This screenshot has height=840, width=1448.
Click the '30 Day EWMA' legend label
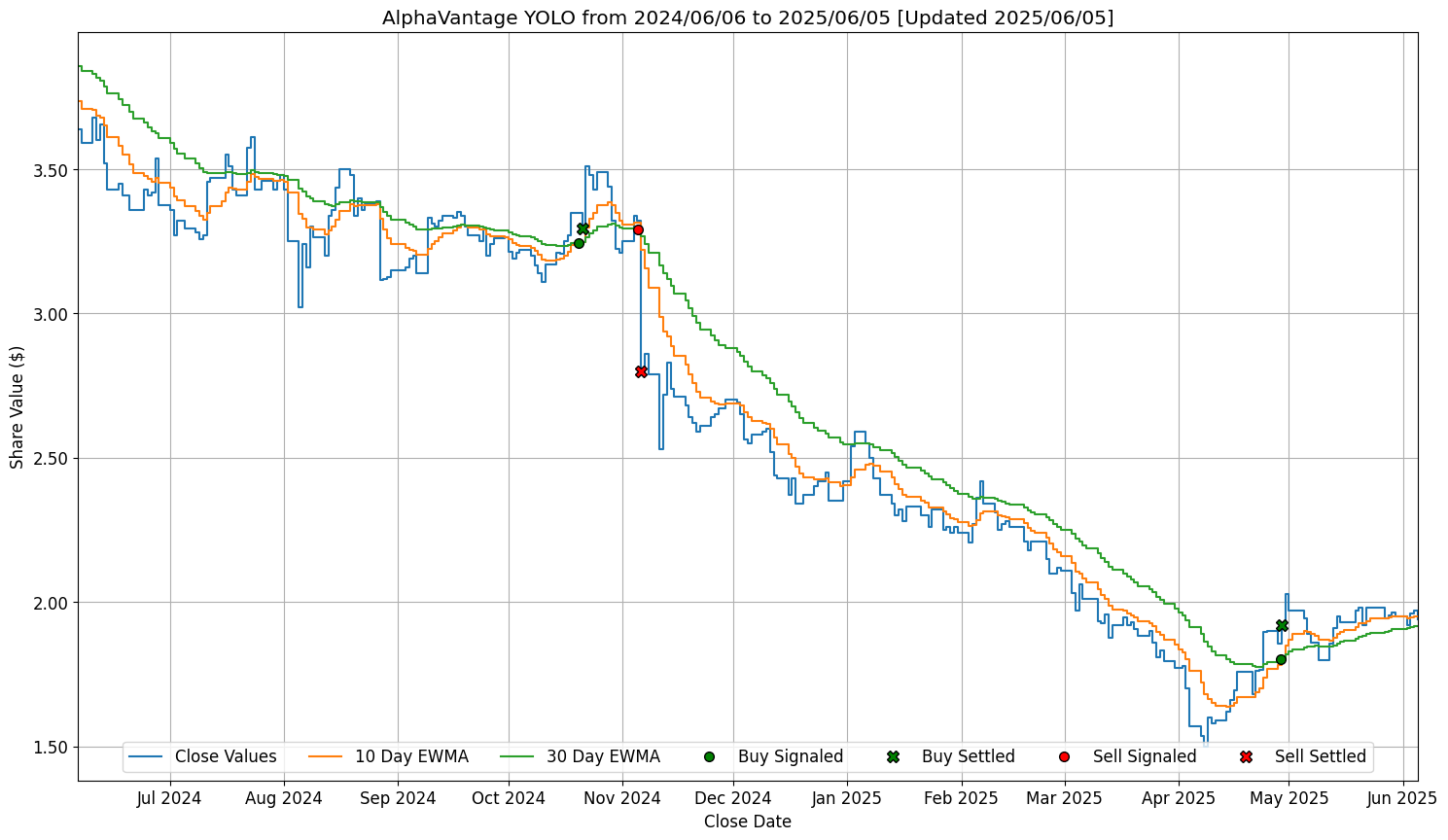(x=603, y=756)
